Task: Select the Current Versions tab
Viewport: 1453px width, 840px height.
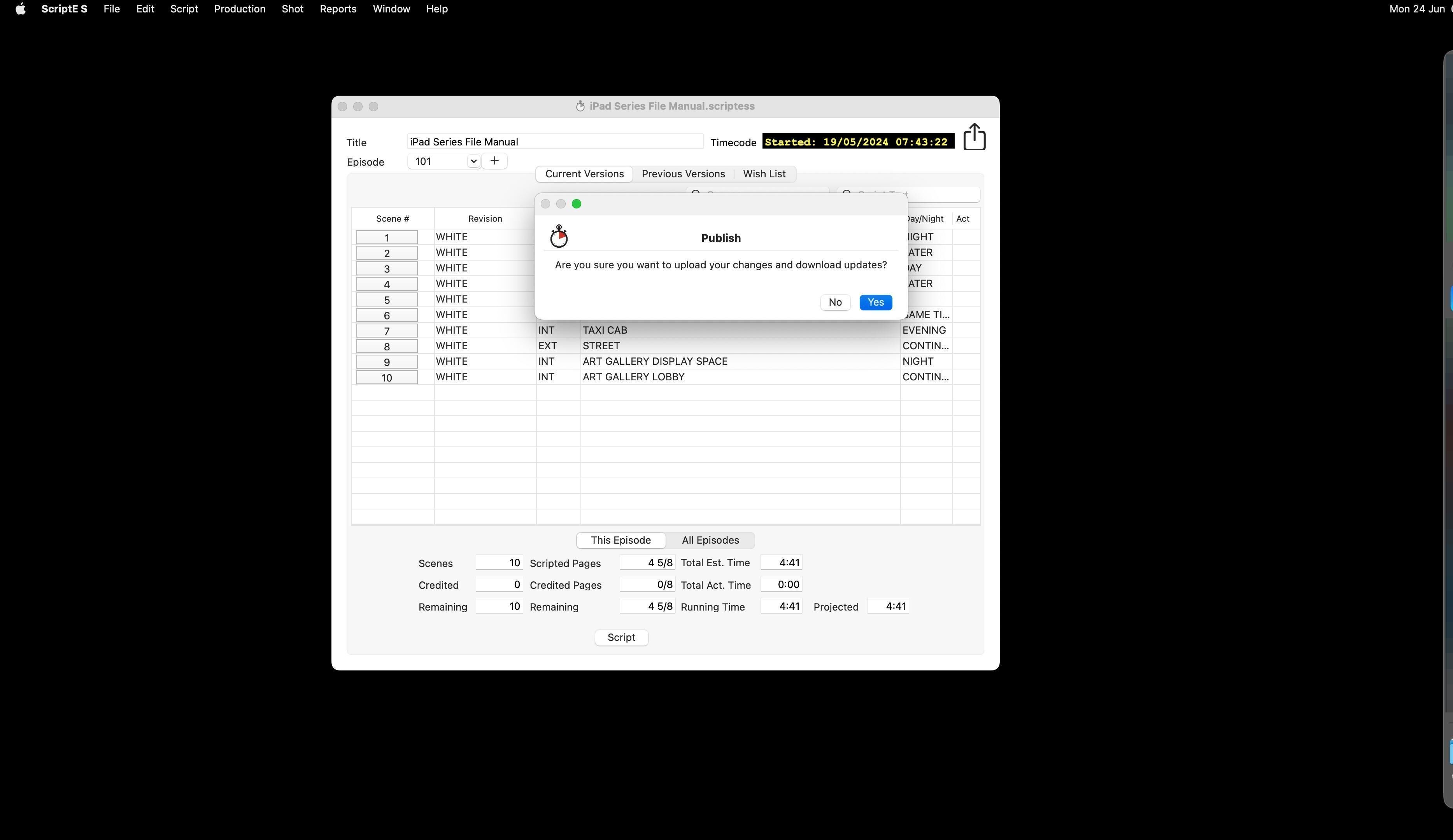Action: [x=584, y=173]
